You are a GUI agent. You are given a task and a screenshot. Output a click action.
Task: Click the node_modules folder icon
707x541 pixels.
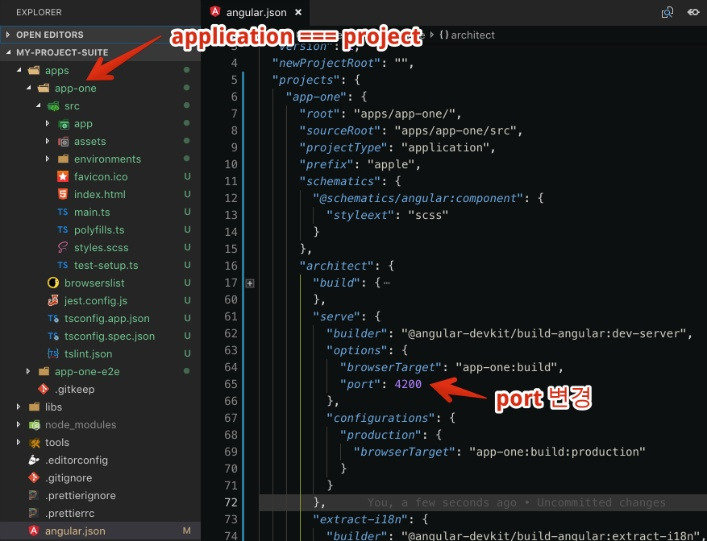click(x=34, y=425)
